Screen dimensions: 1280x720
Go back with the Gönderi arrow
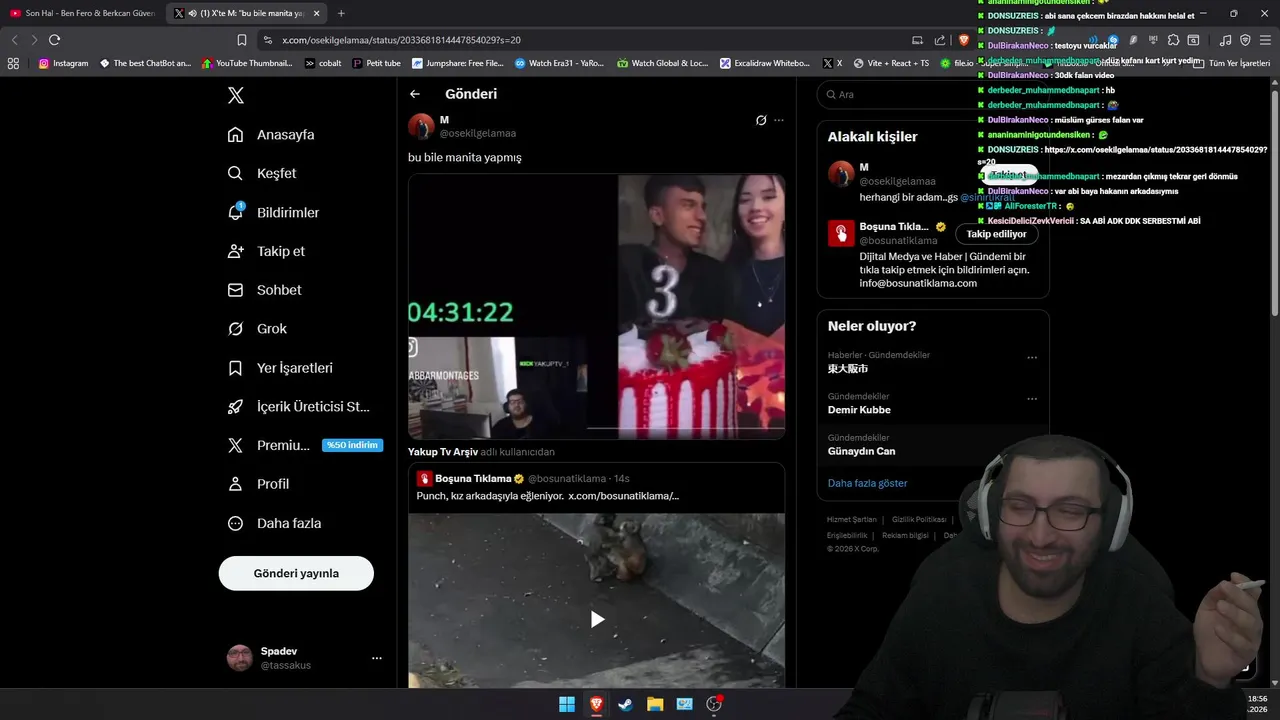415,94
